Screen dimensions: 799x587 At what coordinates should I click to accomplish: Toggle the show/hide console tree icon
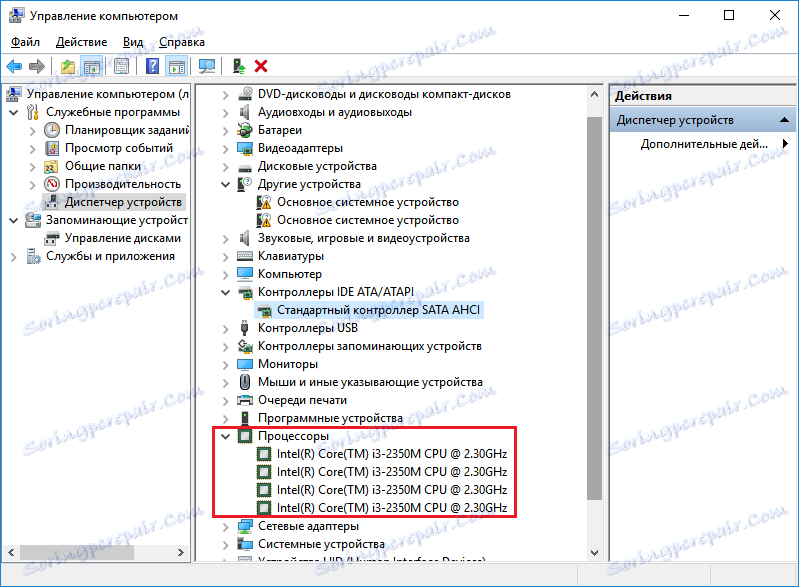92,66
